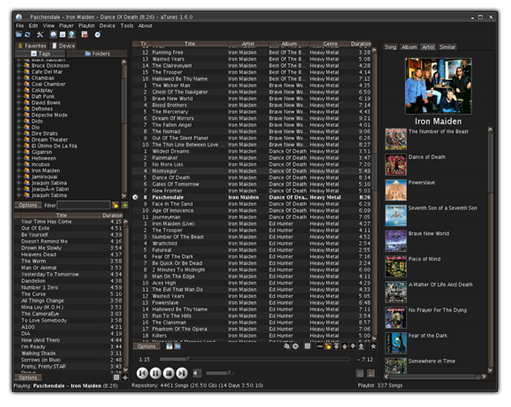Click the select repository folder toolbar icon
This screenshot has height=407, width=511.
[19, 35]
